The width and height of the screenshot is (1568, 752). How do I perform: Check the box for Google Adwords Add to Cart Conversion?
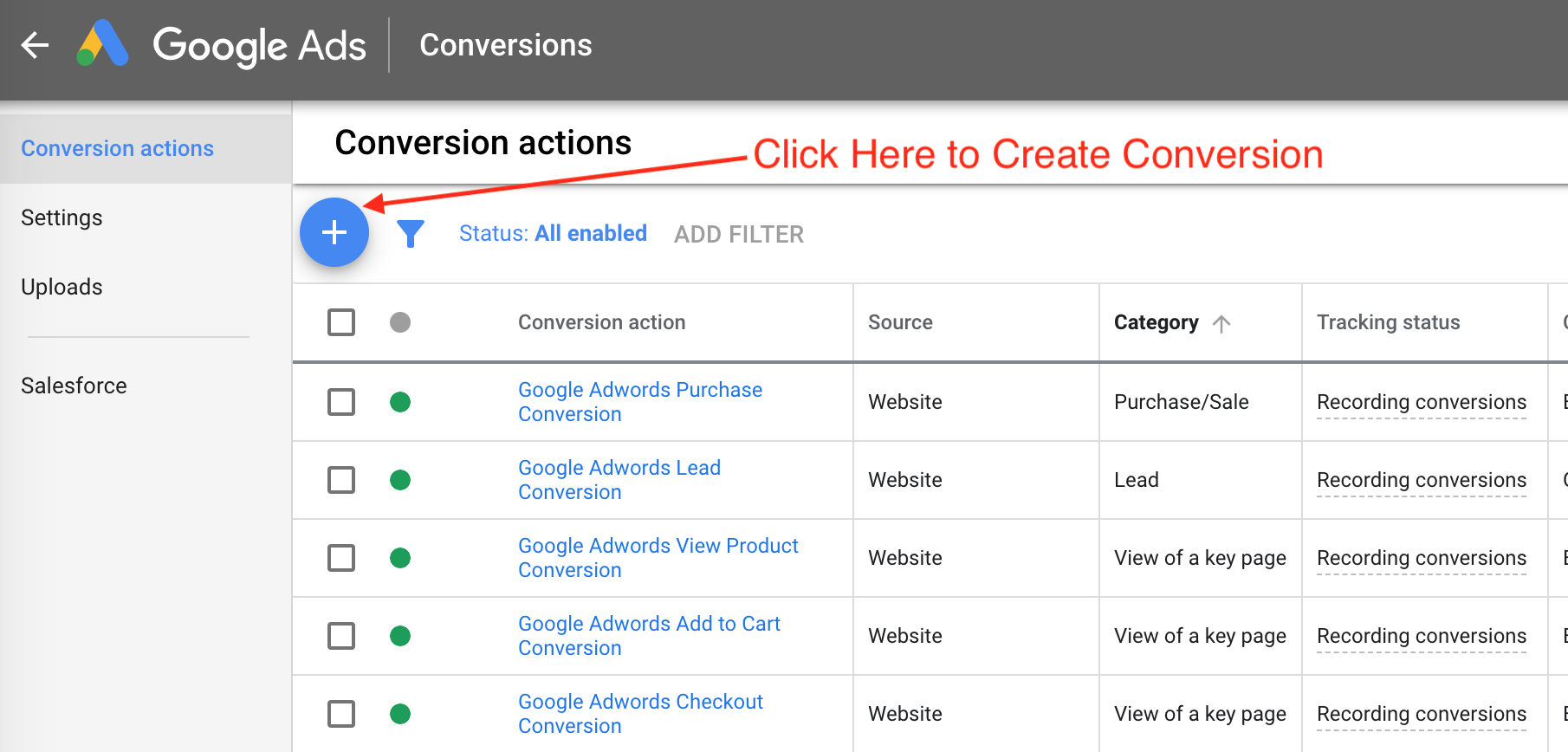click(x=341, y=636)
